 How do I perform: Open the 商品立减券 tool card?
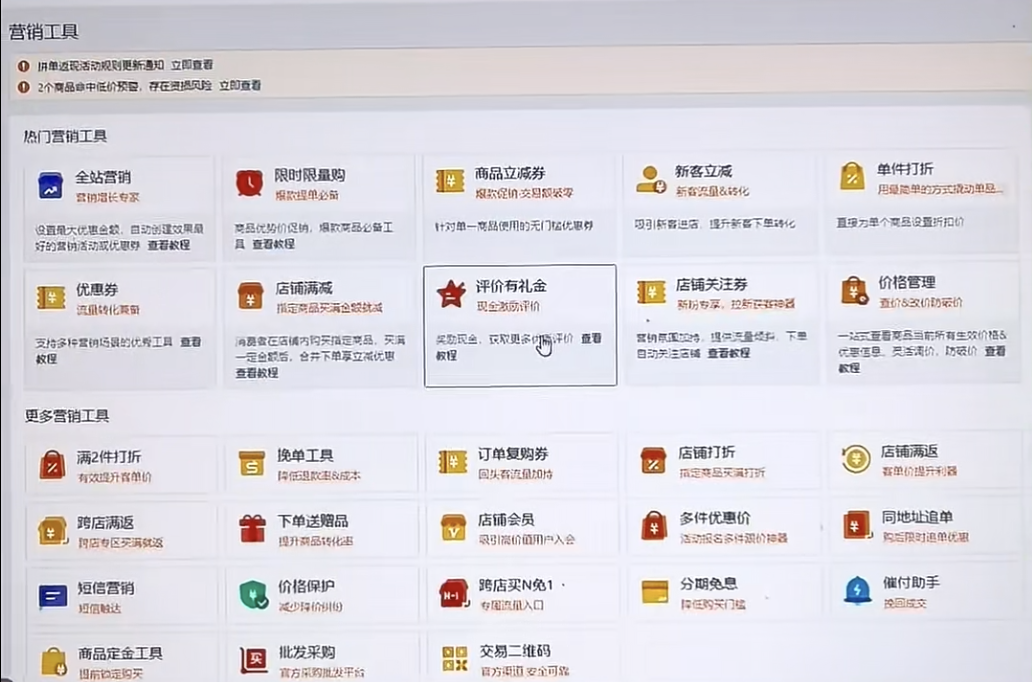(x=520, y=205)
